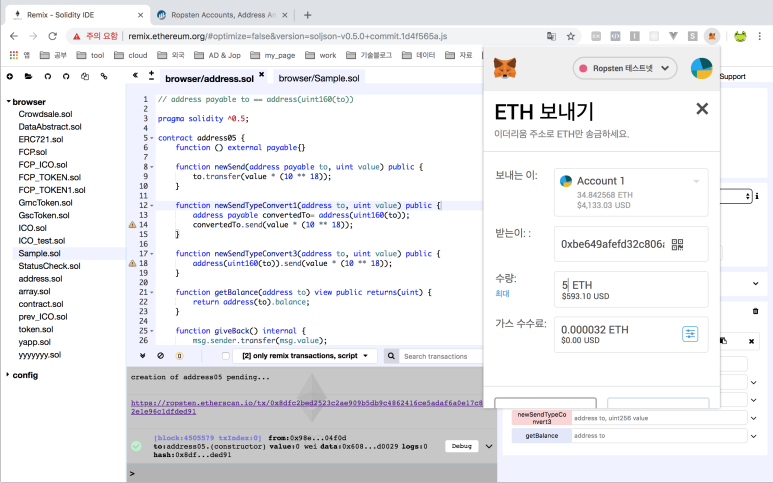The image size is (773, 483).
Task: Toggle terminal with double-down arrows
Action: [x=142, y=355]
